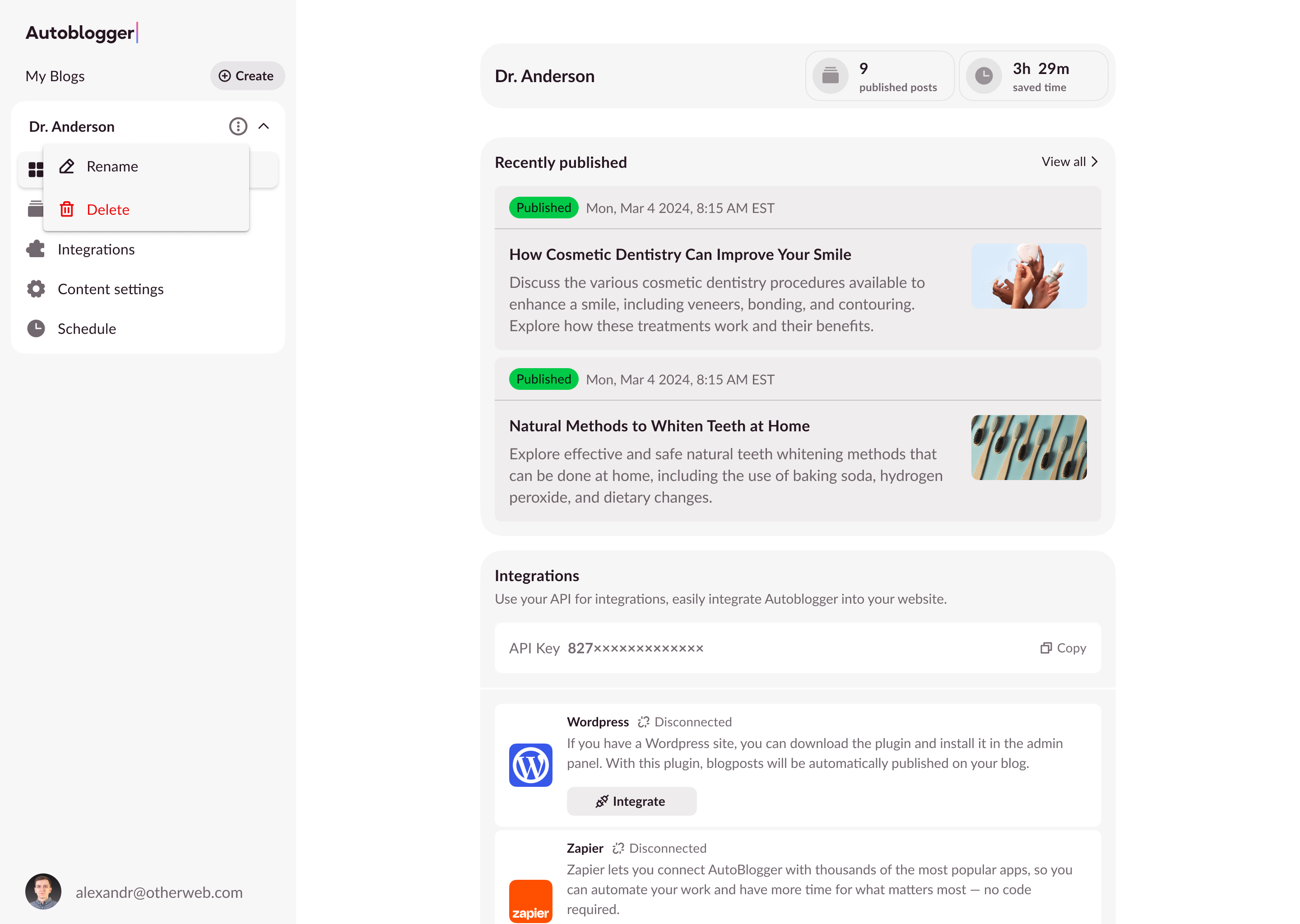Open the cosmetic dentistry post thumbnail
Screen dimensions: 1300x924
click(x=1029, y=276)
